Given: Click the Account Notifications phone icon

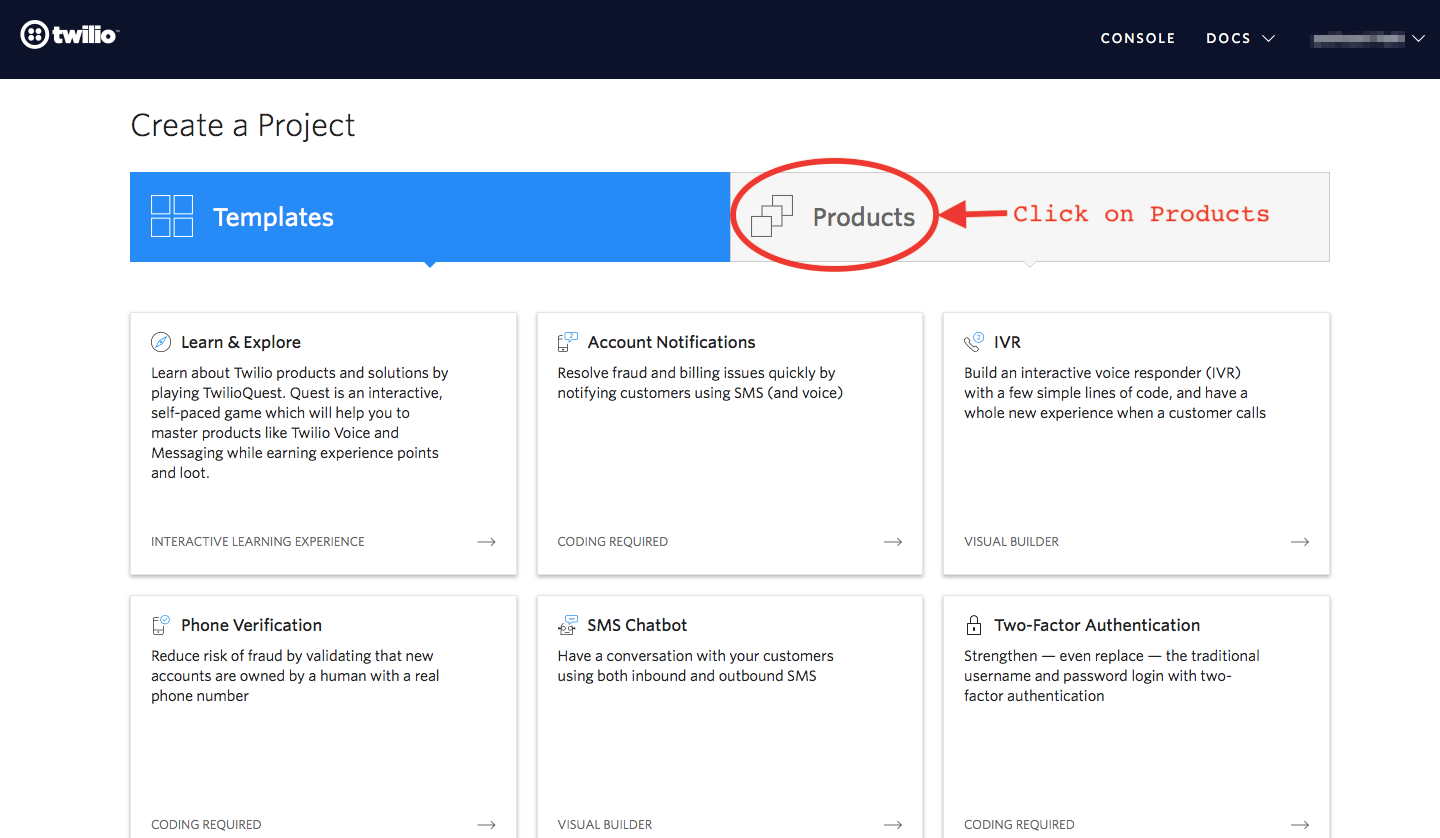Looking at the screenshot, I should pyautogui.click(x=567, y=342).
